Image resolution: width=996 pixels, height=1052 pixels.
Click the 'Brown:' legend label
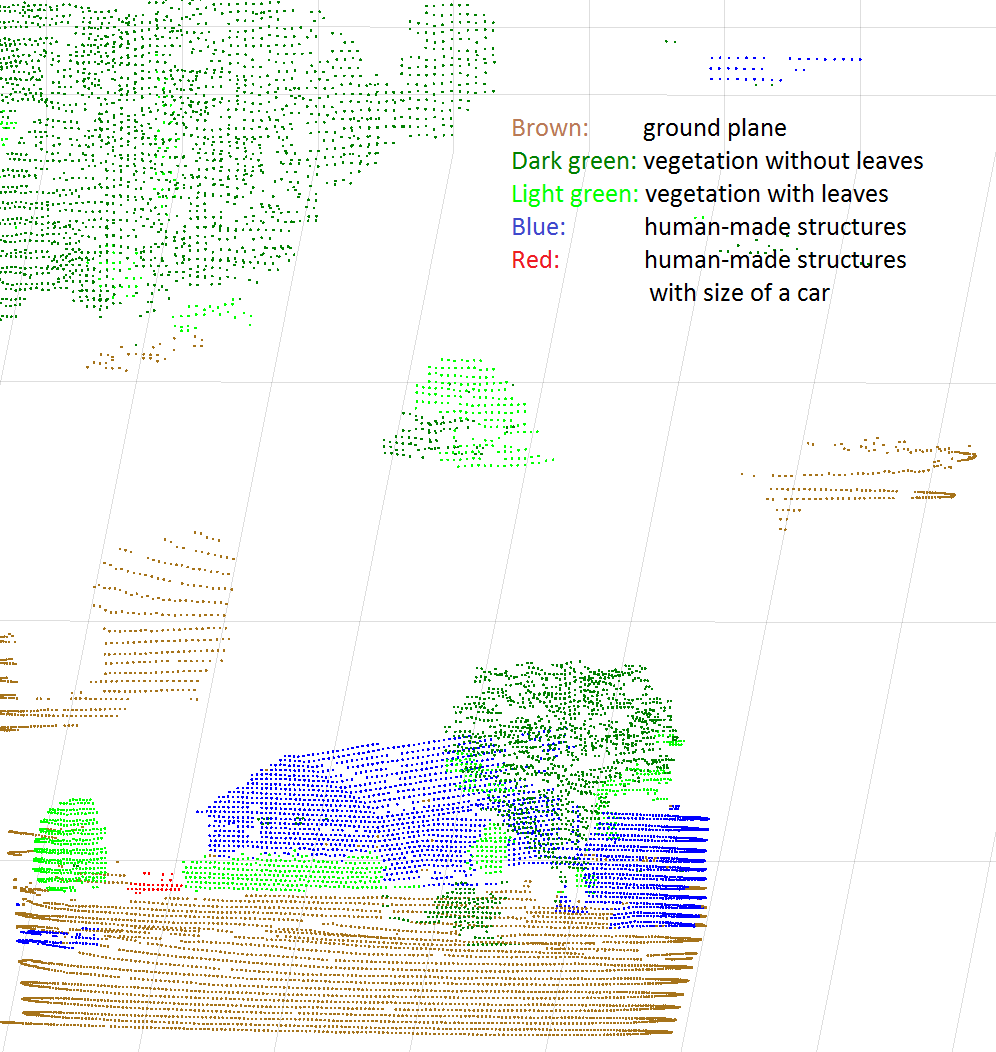coord(550,127)
